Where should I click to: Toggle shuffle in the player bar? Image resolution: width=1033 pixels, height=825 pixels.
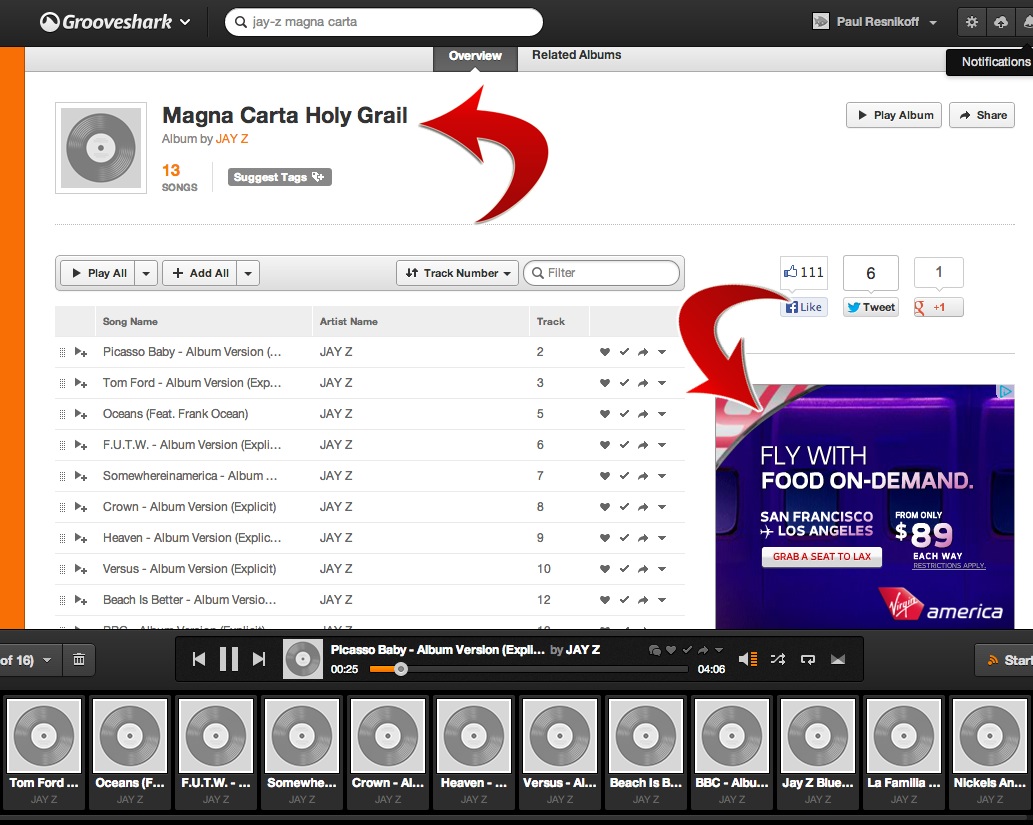coord(778,659)
